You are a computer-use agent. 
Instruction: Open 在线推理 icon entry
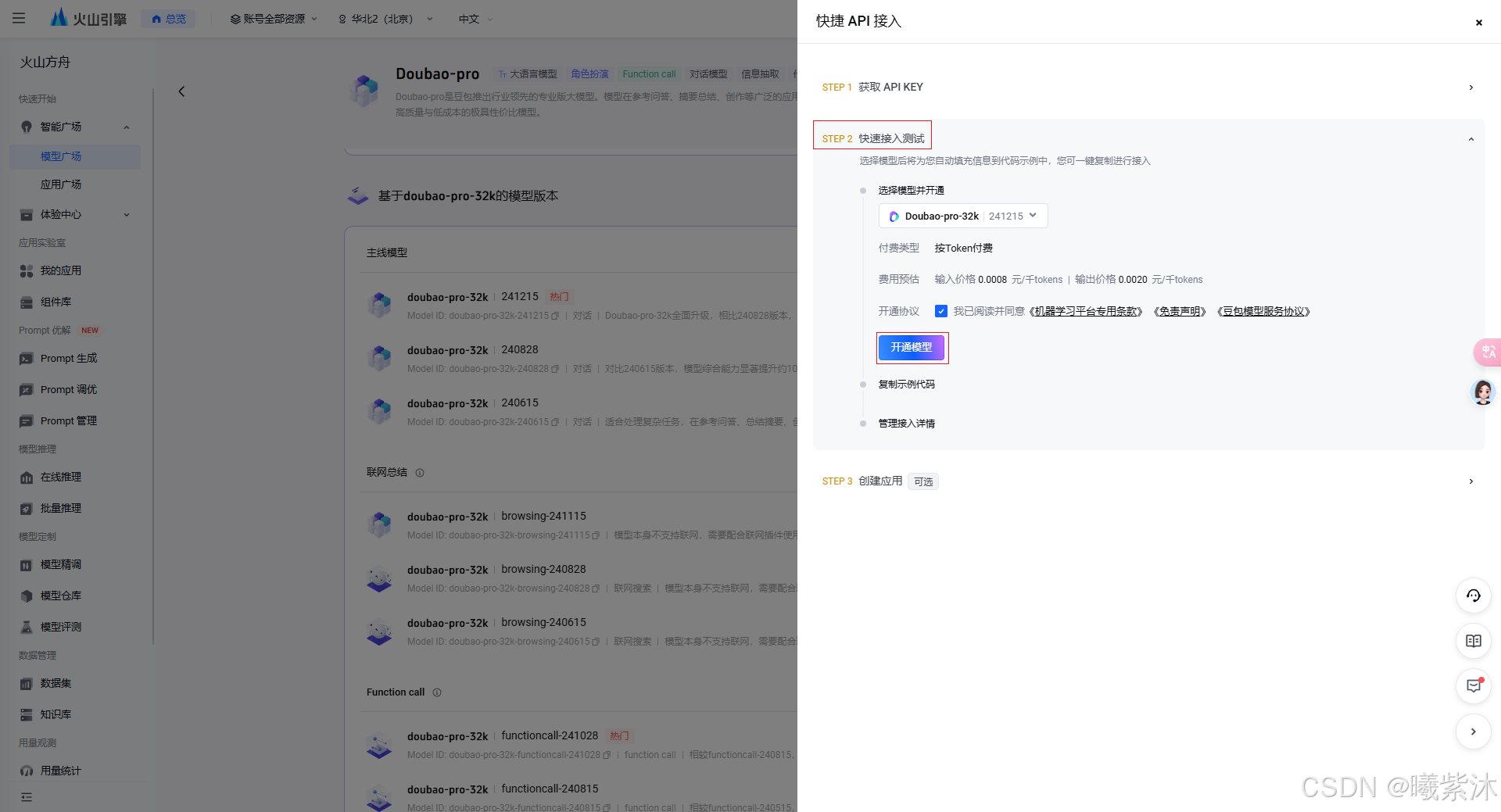tap(26, 478)
